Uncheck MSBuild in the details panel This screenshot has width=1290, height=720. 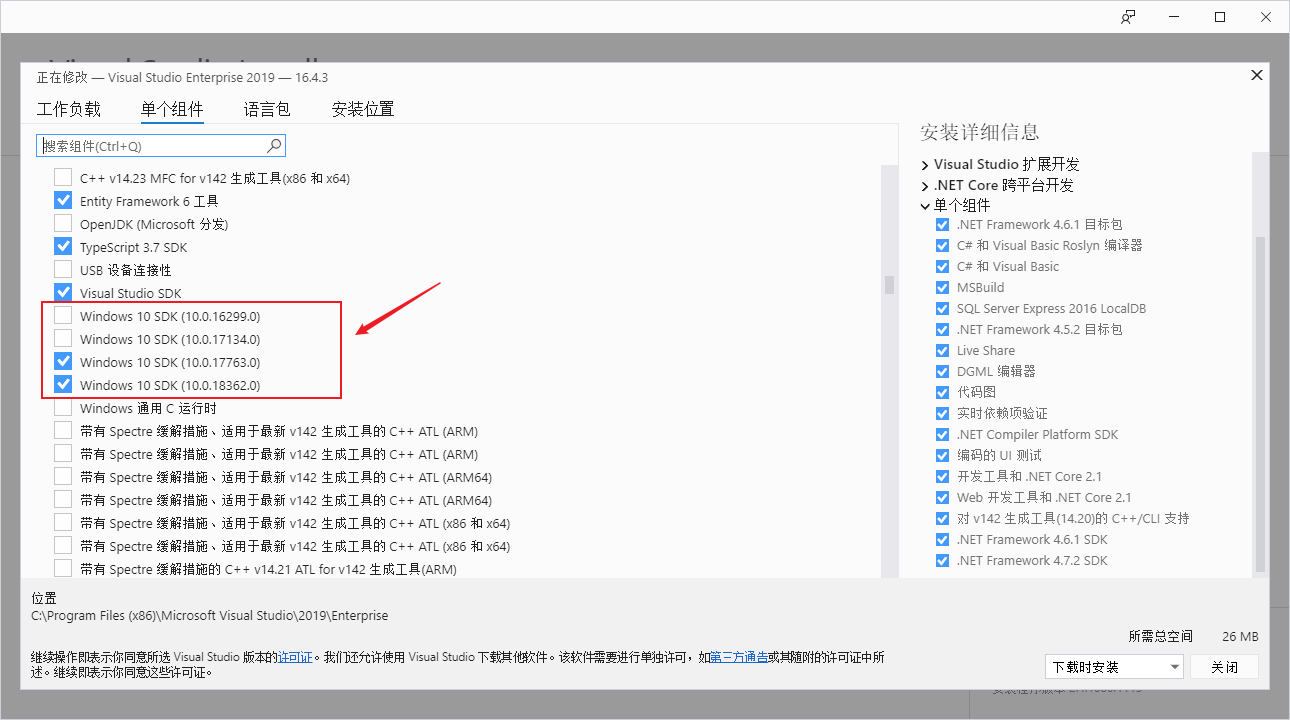[942, 288]
